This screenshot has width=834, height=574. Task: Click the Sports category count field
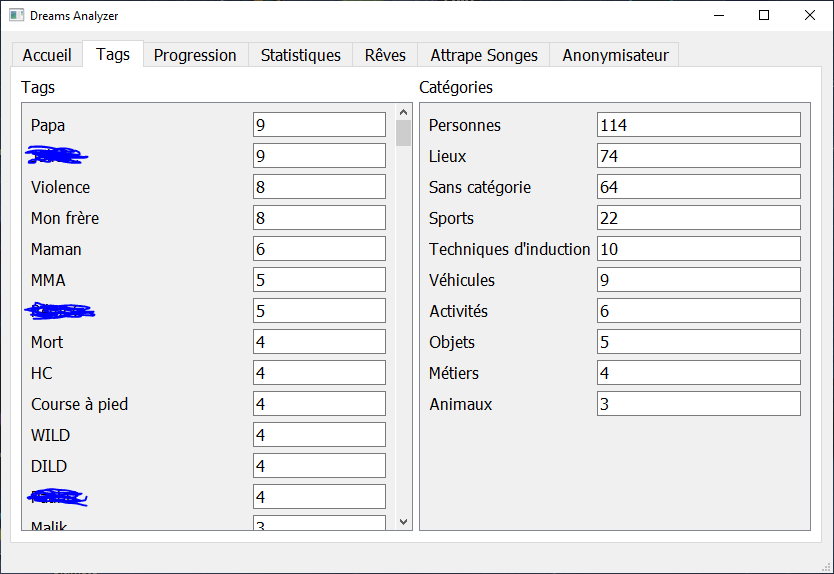click(x=698, y=218)
